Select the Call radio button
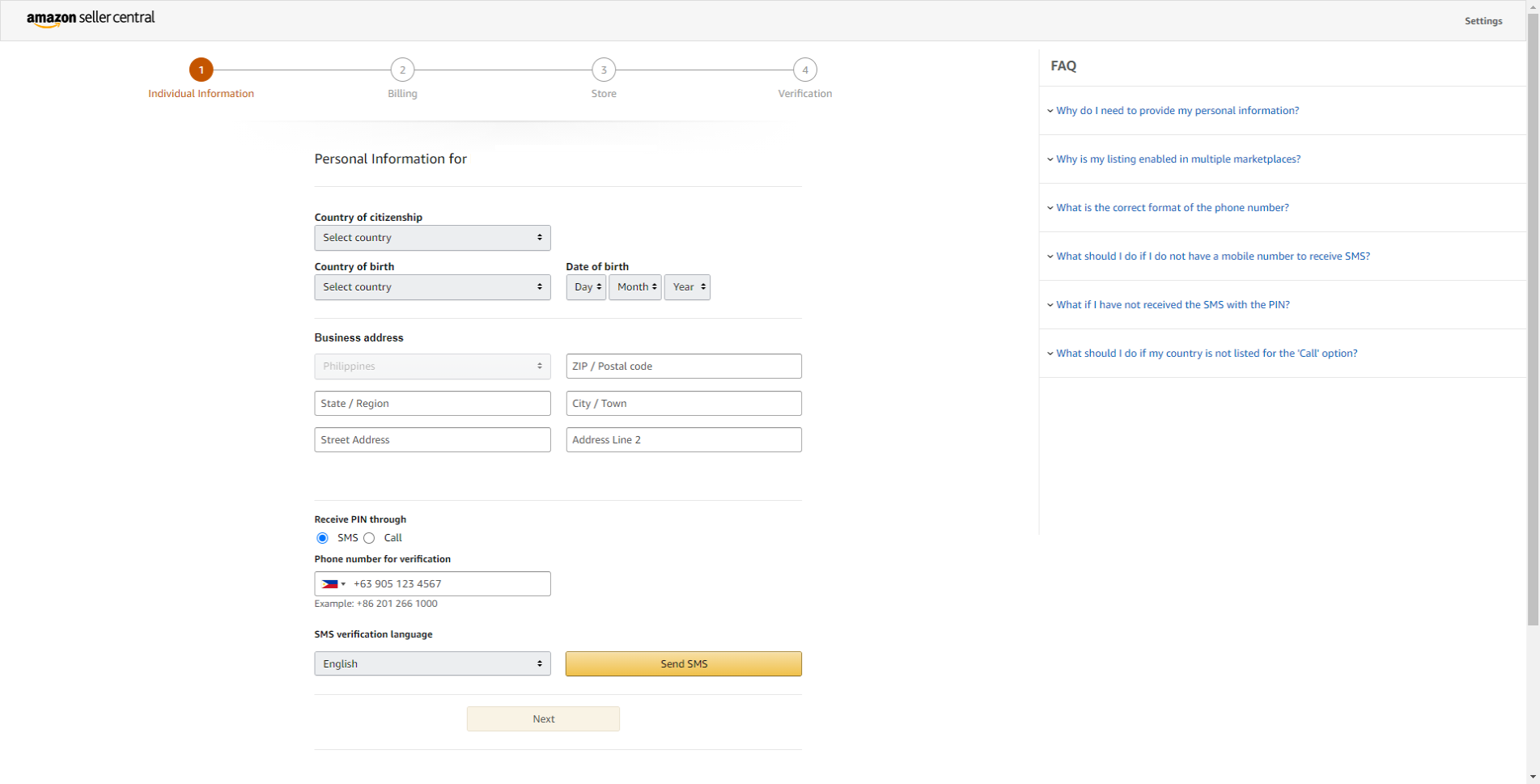The height and width of the screenshot is (784, 1540). point(370,538)
